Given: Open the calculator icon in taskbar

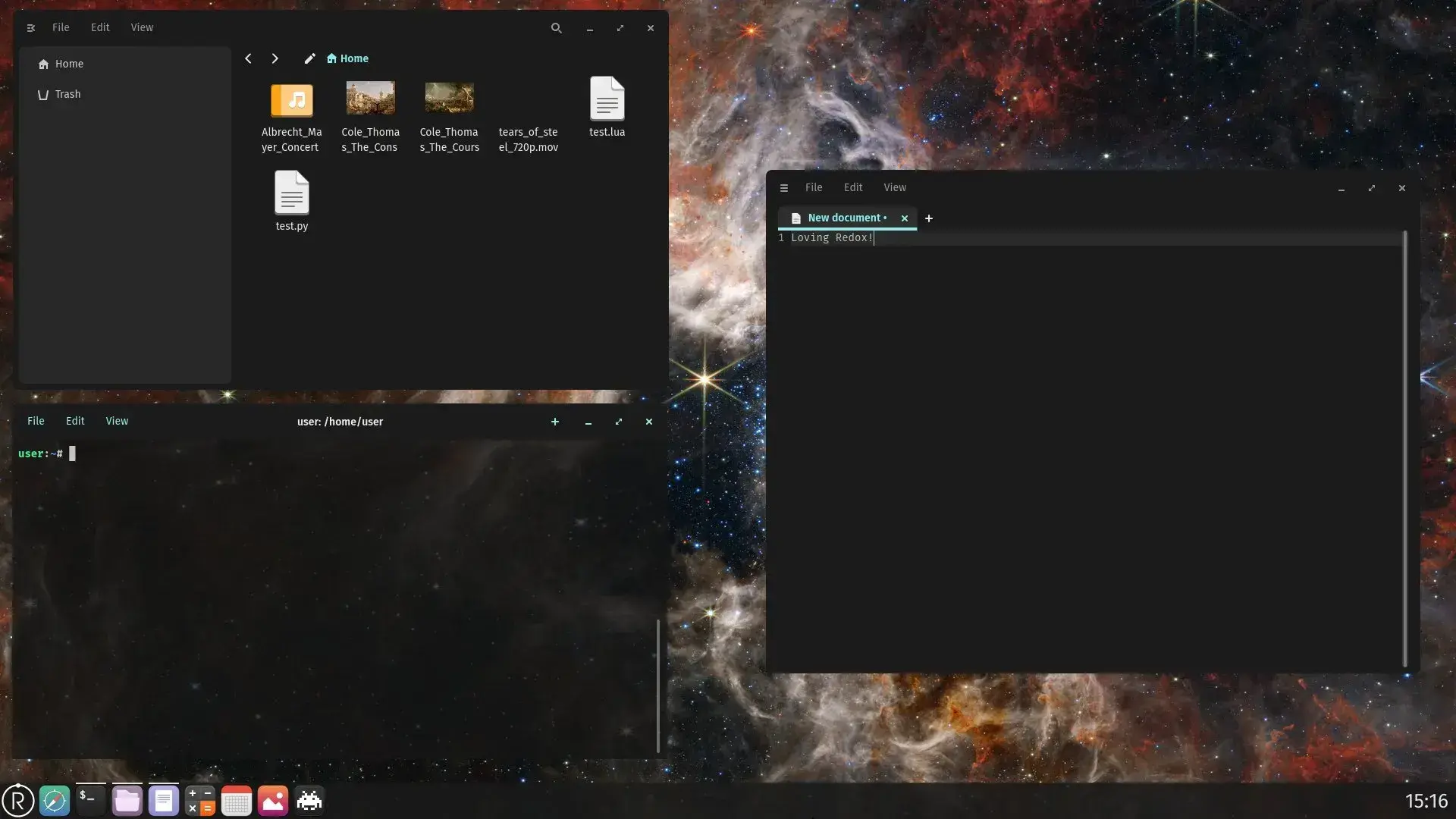Looking at the screenshot, I should [200, 800].
